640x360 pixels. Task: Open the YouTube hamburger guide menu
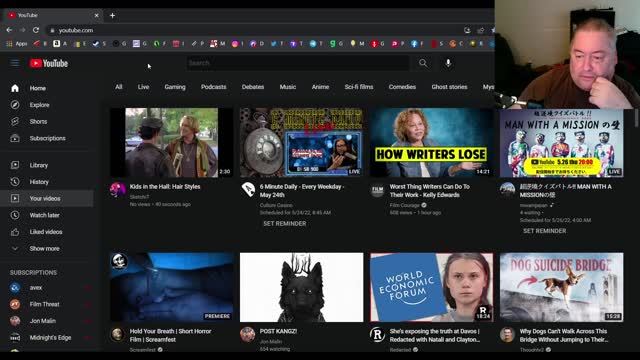(x=15, y=63)
